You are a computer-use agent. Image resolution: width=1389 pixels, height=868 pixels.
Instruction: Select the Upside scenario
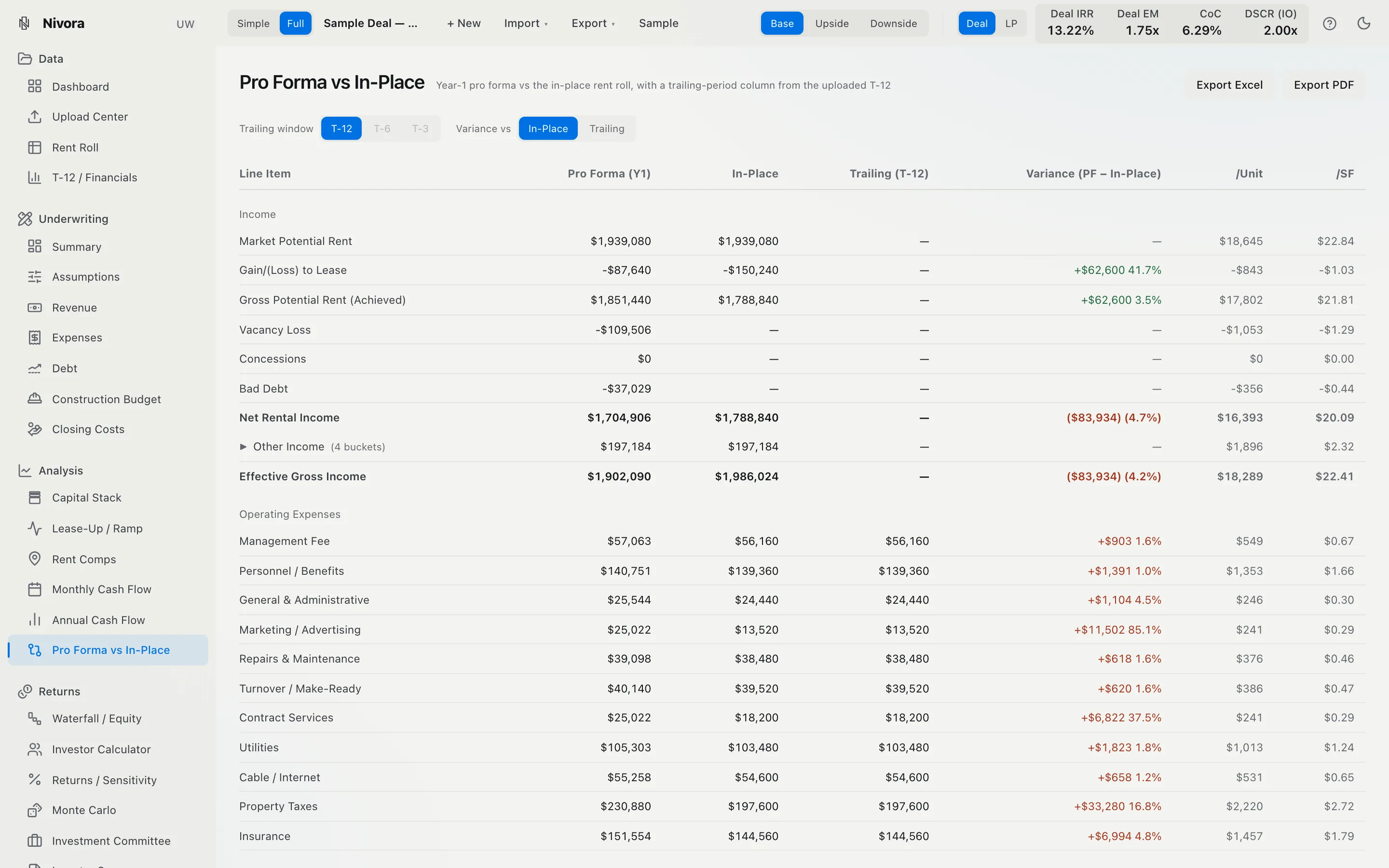tap(831, 24)
